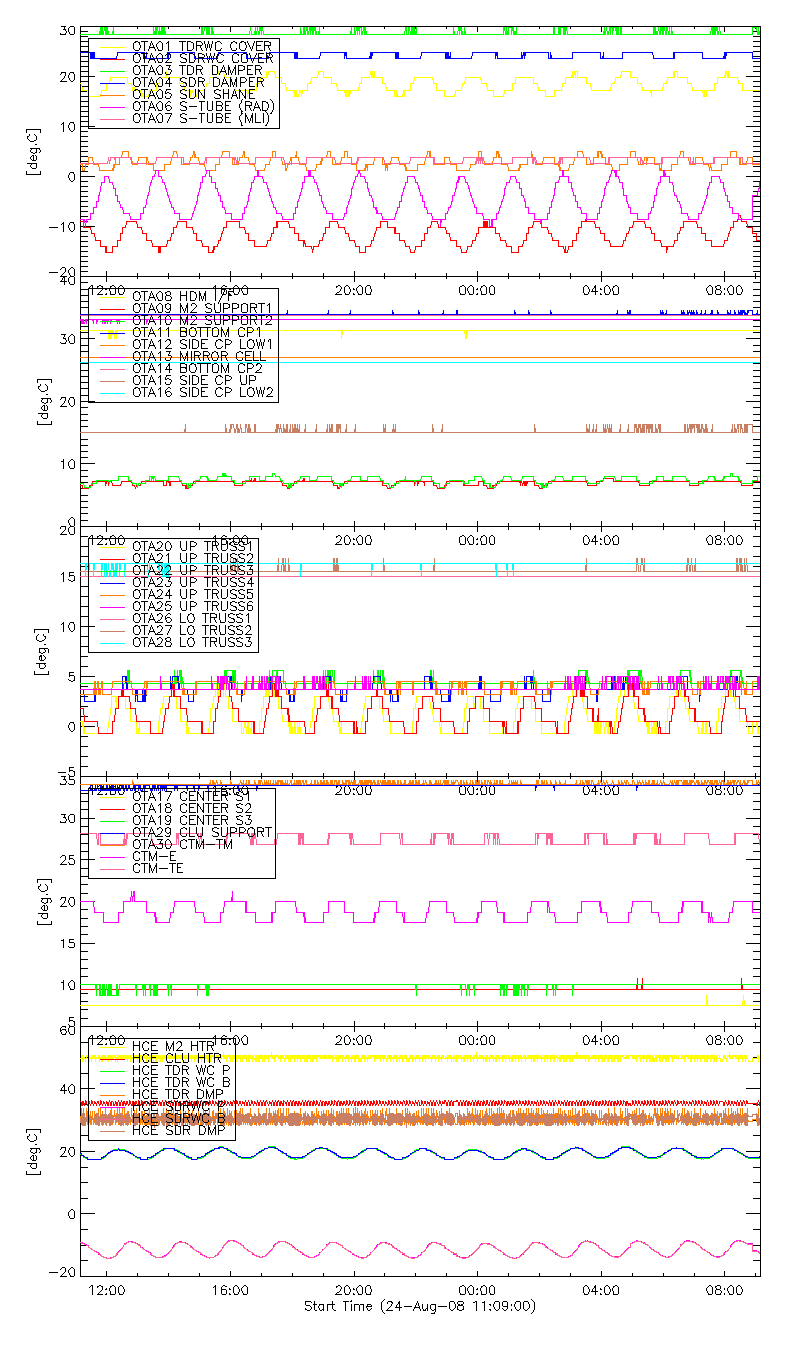Click the 00:00 tick on the bottom axis
800x1350 pixels.
[x=477, y=1290]
